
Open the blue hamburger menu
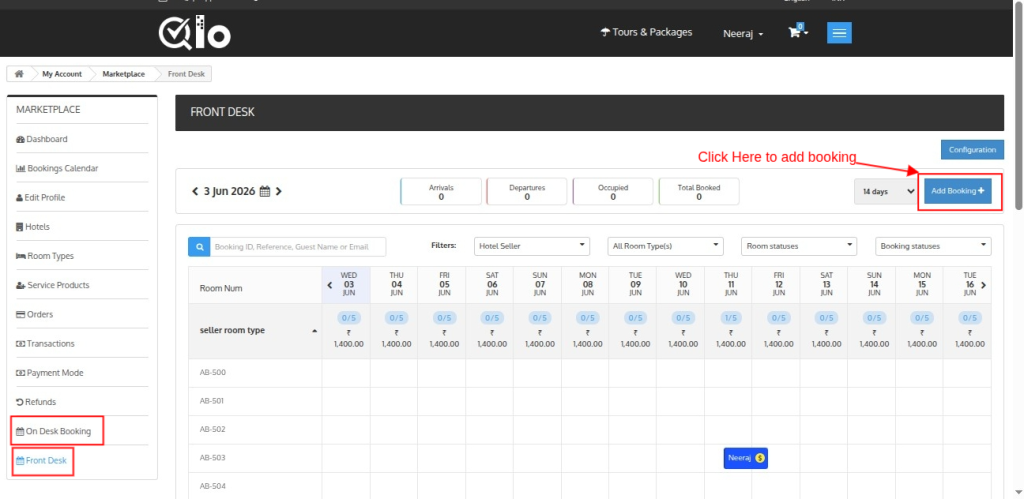(839, 33)
